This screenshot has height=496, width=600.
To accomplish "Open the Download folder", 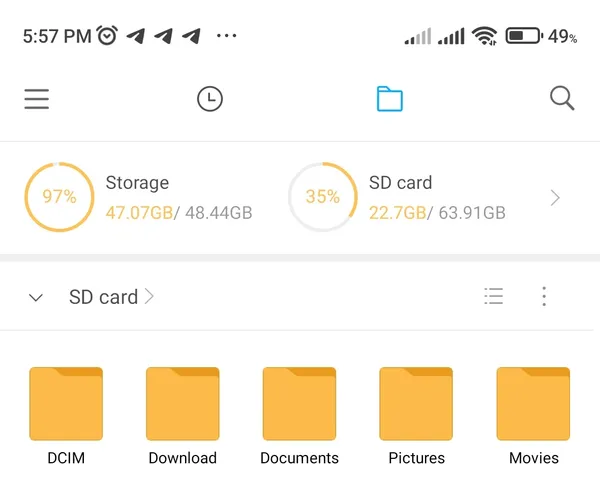I will (183, 415).
